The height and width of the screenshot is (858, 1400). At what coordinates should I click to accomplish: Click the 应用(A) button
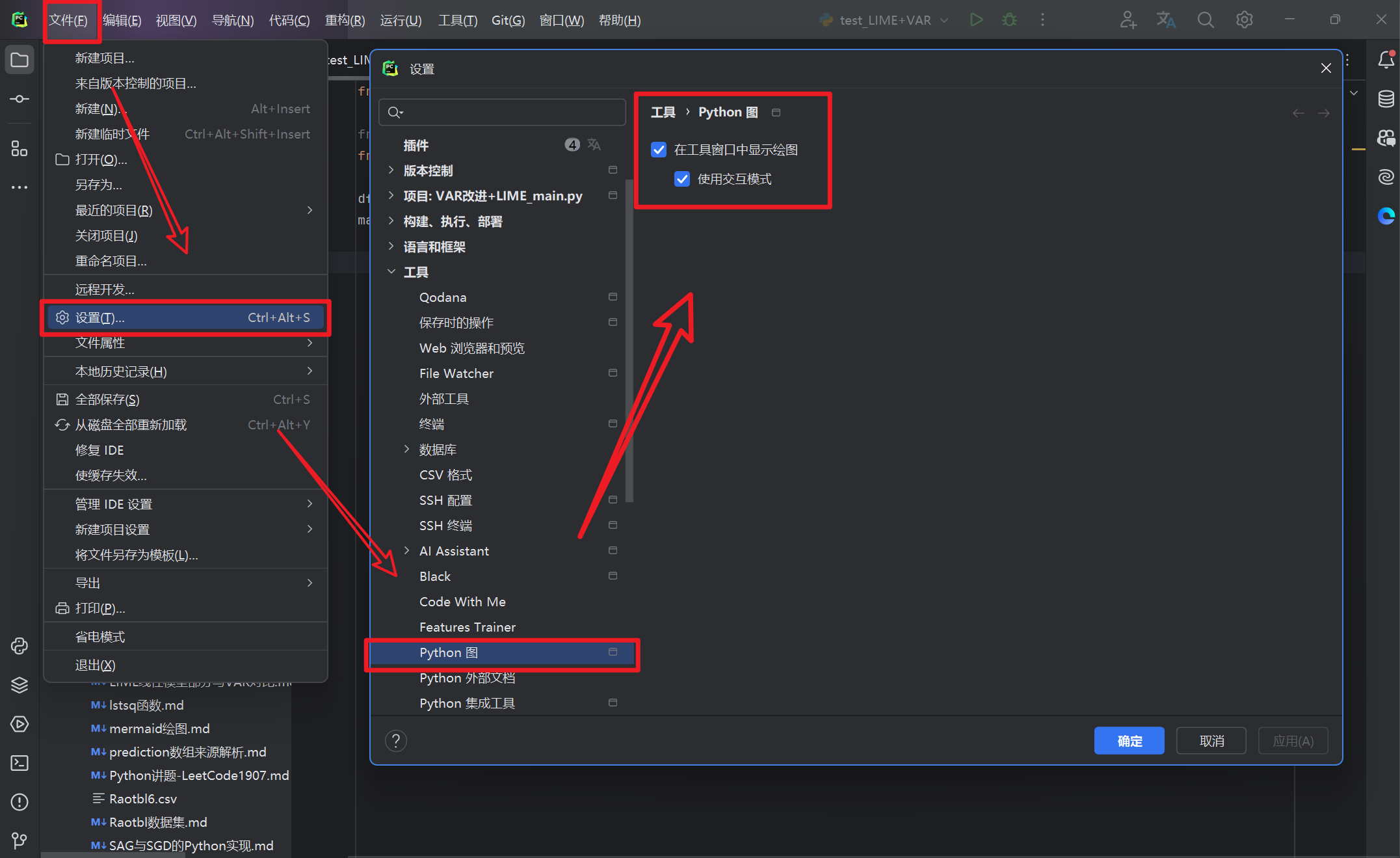(1293, 741)
